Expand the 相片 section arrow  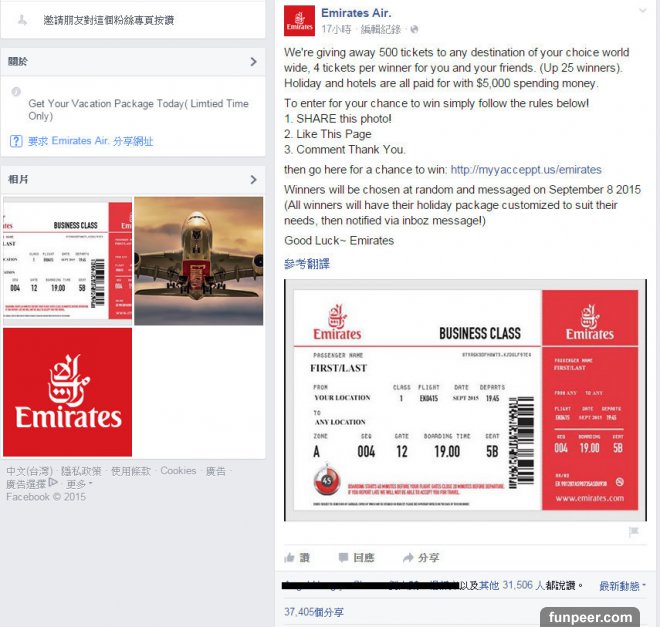(253, 180)
